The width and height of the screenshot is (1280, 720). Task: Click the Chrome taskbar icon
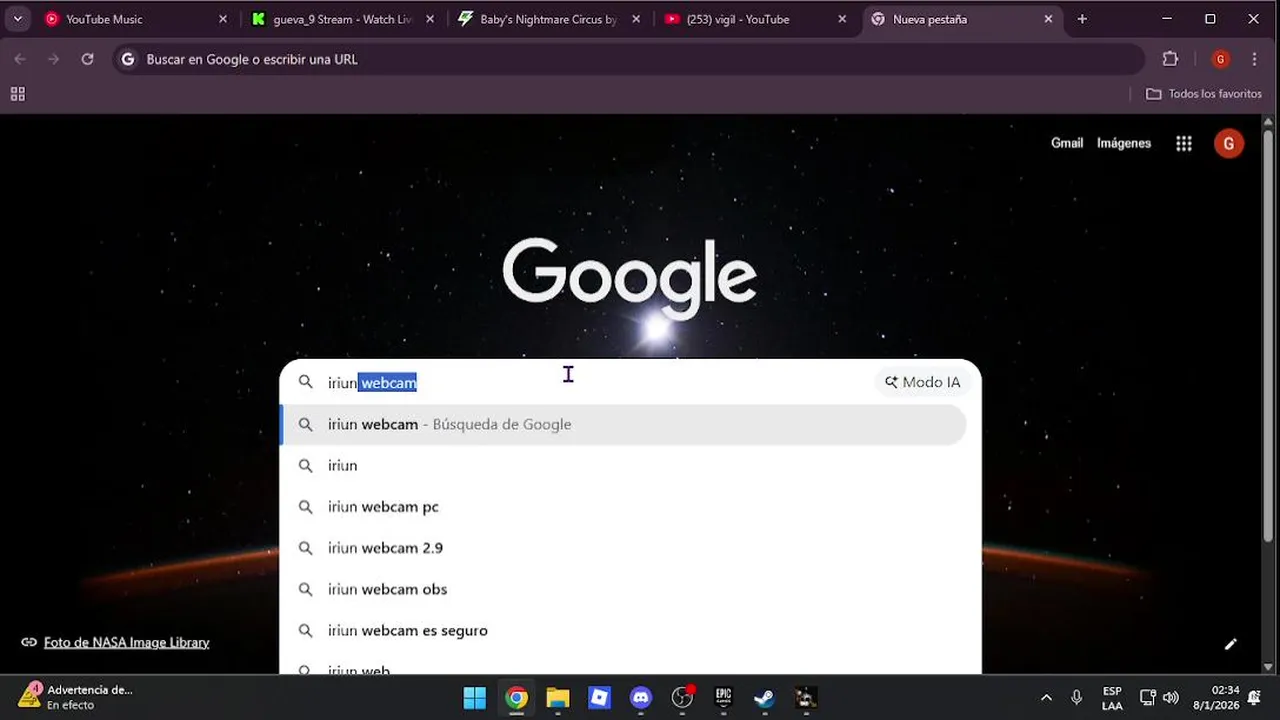[x=516, y=697]
